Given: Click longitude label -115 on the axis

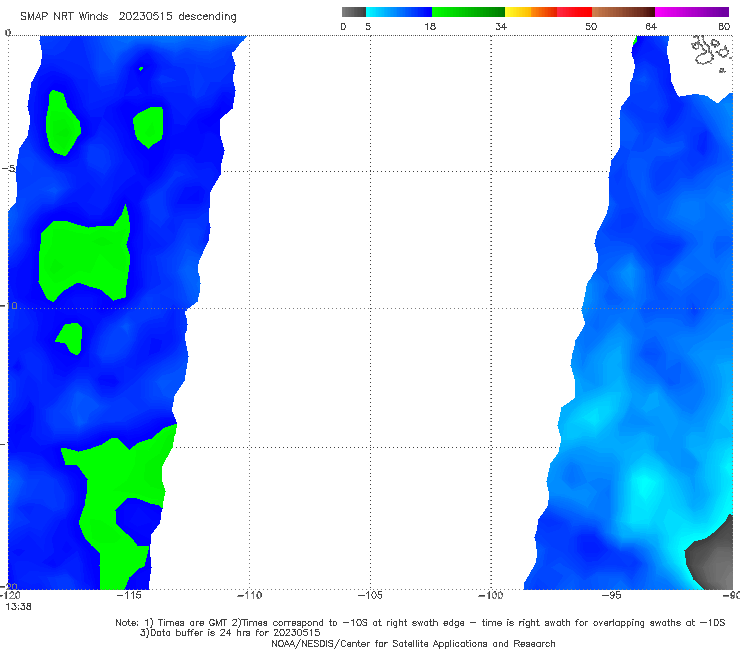Looking at the screenshot, I should (x=129, y=595).
